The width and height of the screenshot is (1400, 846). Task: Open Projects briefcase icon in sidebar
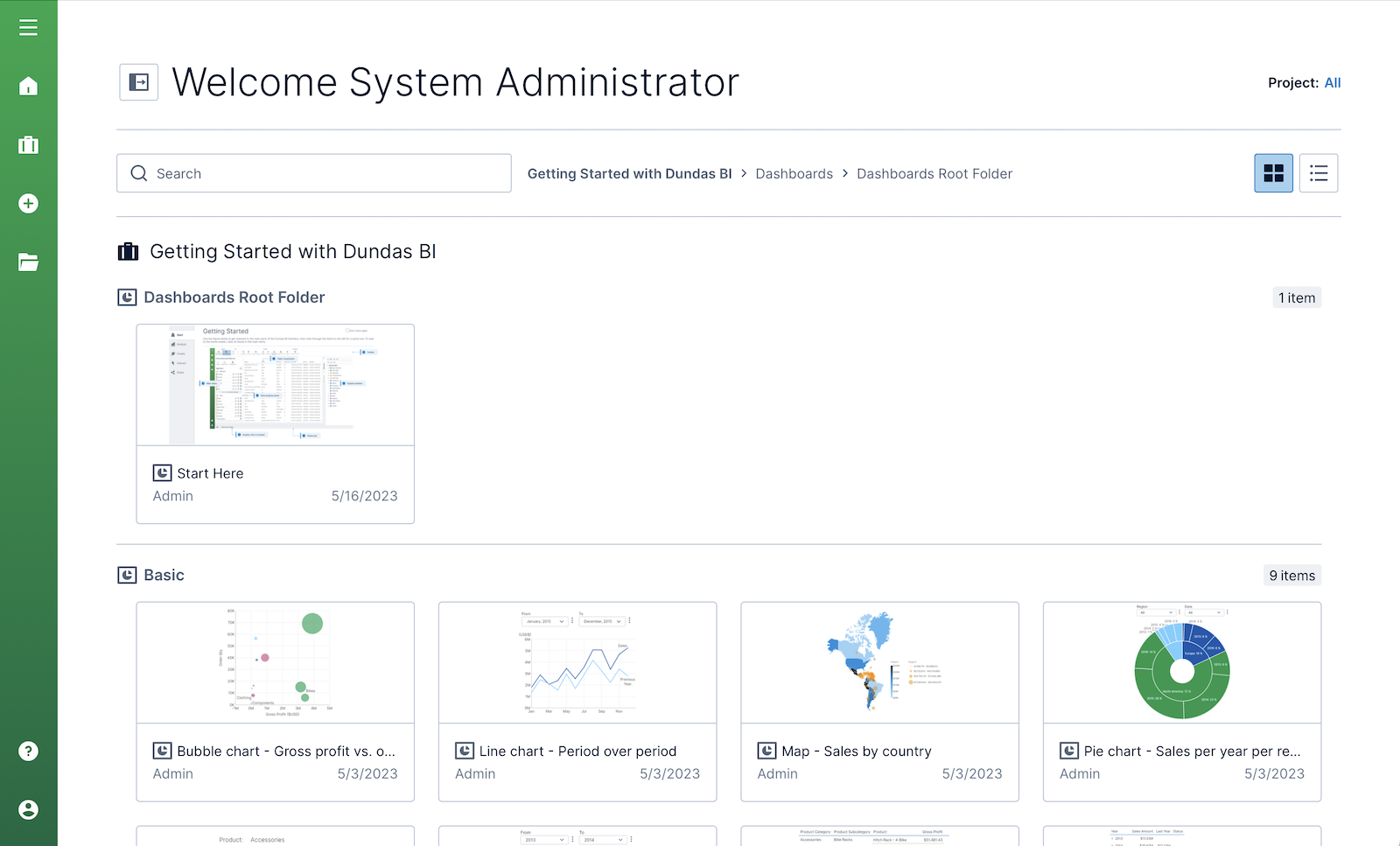click(28, 144)
